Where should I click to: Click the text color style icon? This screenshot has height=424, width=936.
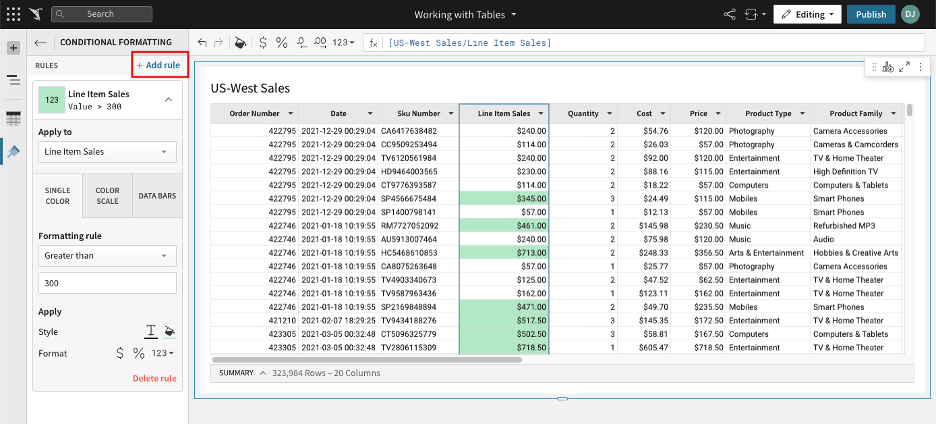tap(152, 331)
